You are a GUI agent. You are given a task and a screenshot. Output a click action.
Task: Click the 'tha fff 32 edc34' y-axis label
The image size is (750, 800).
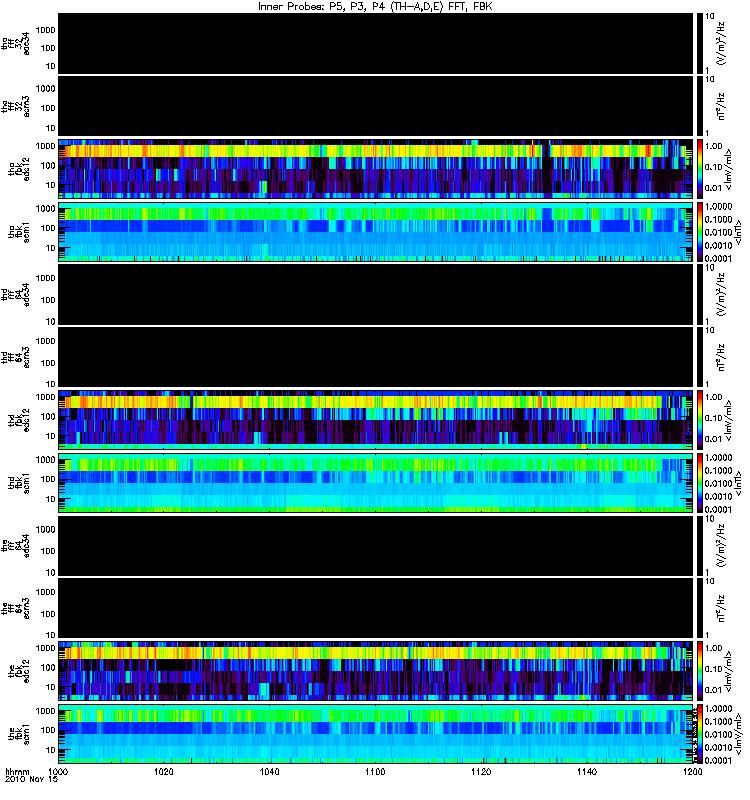pyautogui.click(x=15, y=43)
